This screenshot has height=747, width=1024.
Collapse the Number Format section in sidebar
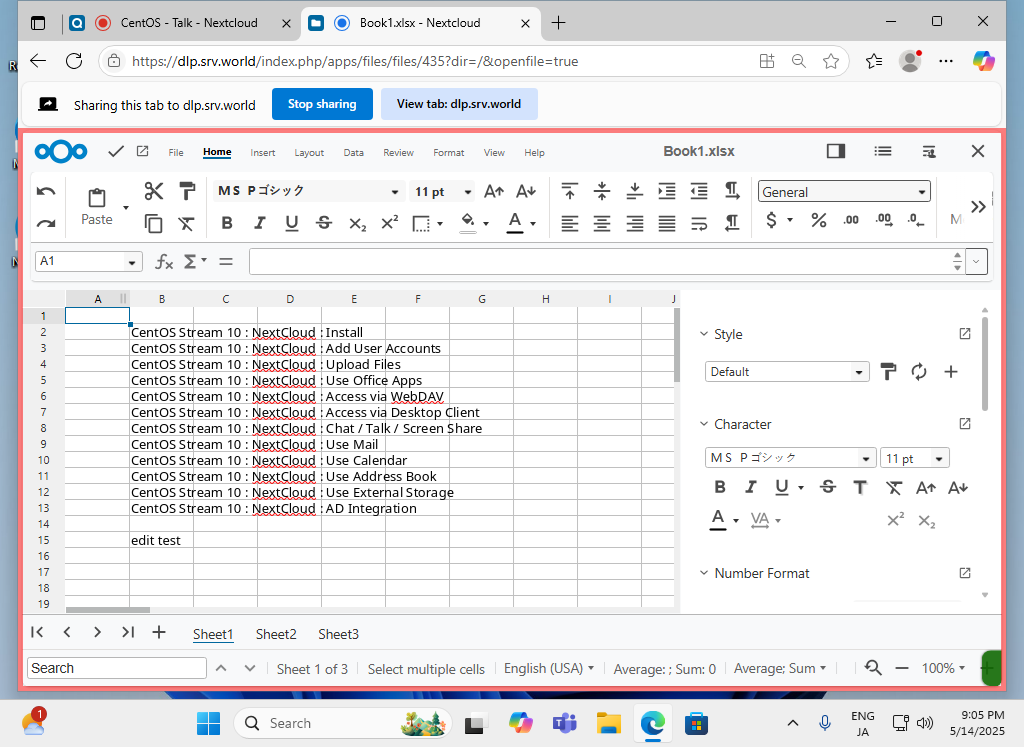pos(704,573)
